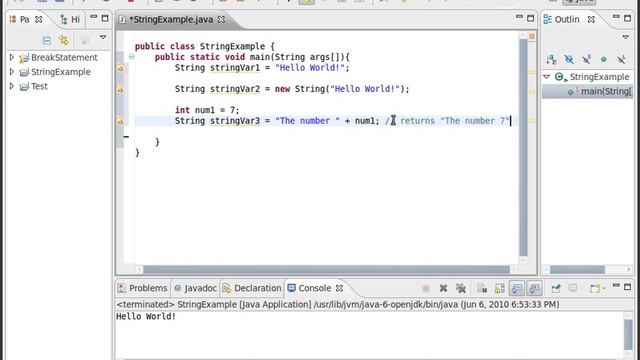Close the Outline view
The image size is (640, 360).
pyautogui.click(x=591, y=19)
